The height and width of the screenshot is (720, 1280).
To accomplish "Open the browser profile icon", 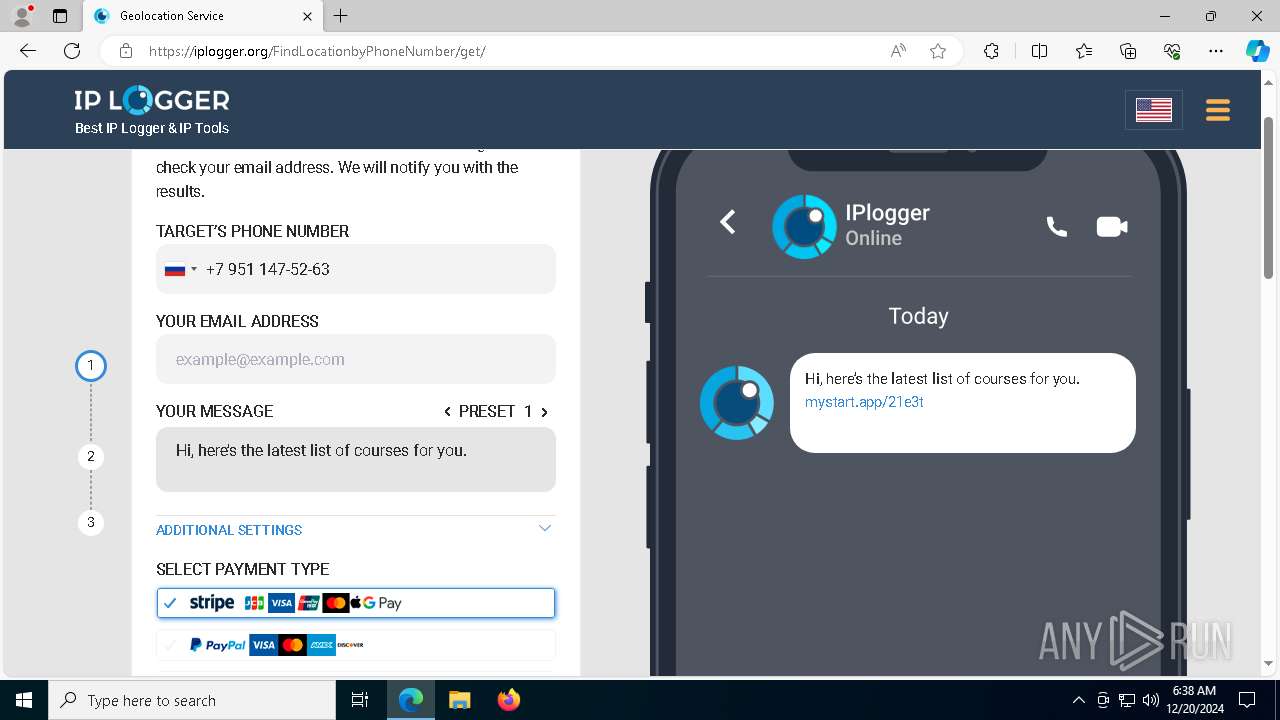I will point(21,16).
